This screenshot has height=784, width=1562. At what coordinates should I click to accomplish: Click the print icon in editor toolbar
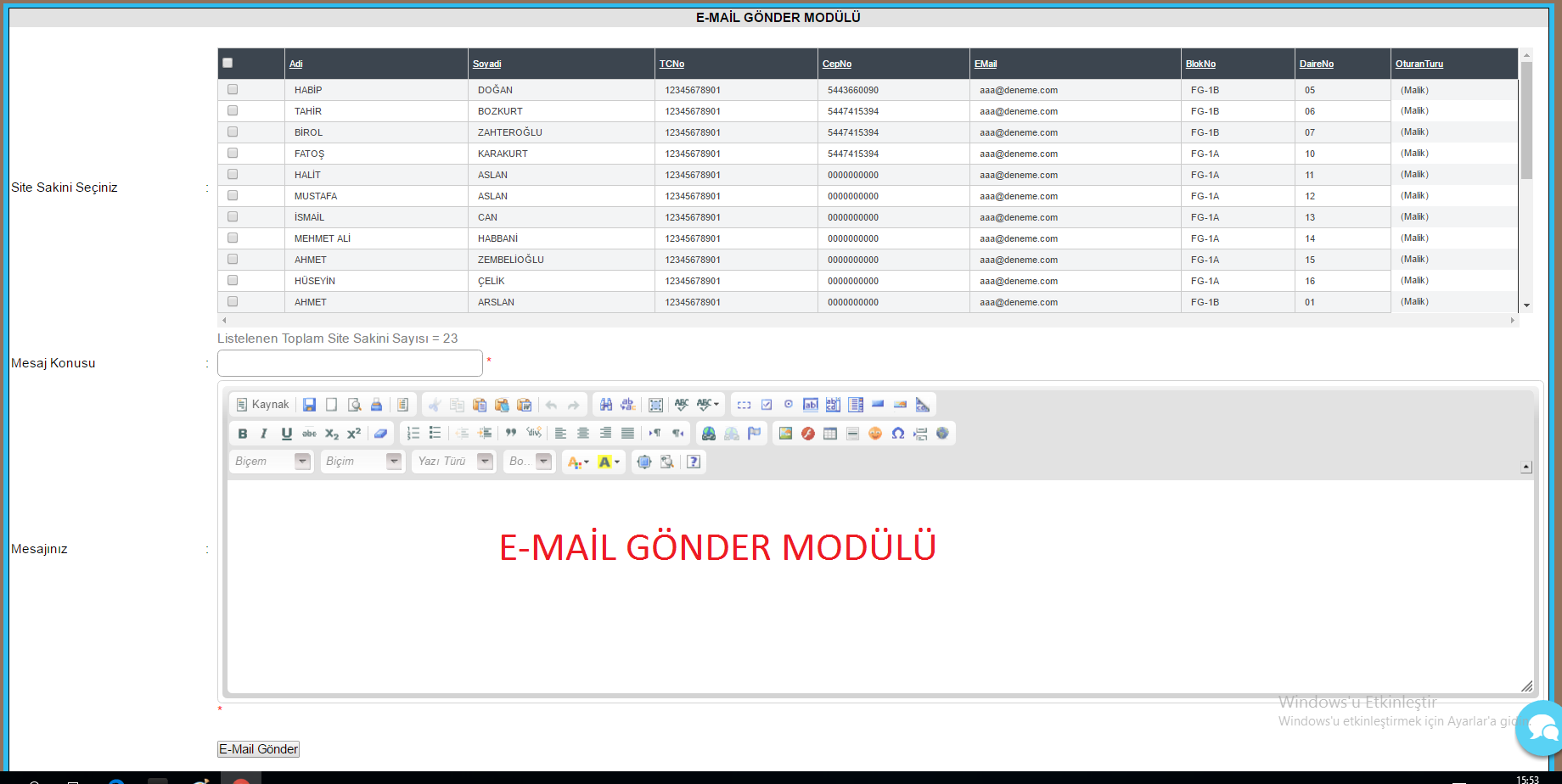click(376, 405)
